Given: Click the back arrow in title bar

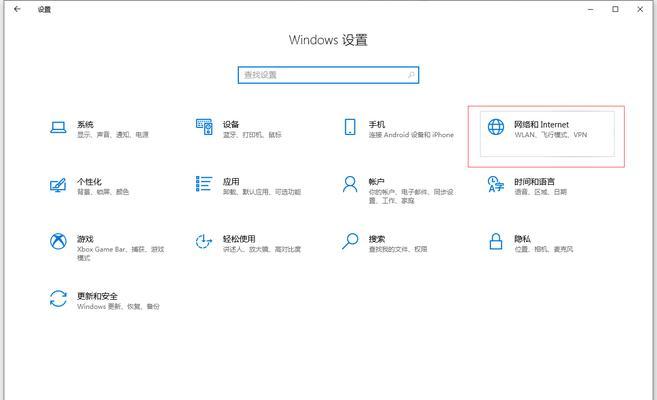Looking at the screenshot, I should coord(17,9).
